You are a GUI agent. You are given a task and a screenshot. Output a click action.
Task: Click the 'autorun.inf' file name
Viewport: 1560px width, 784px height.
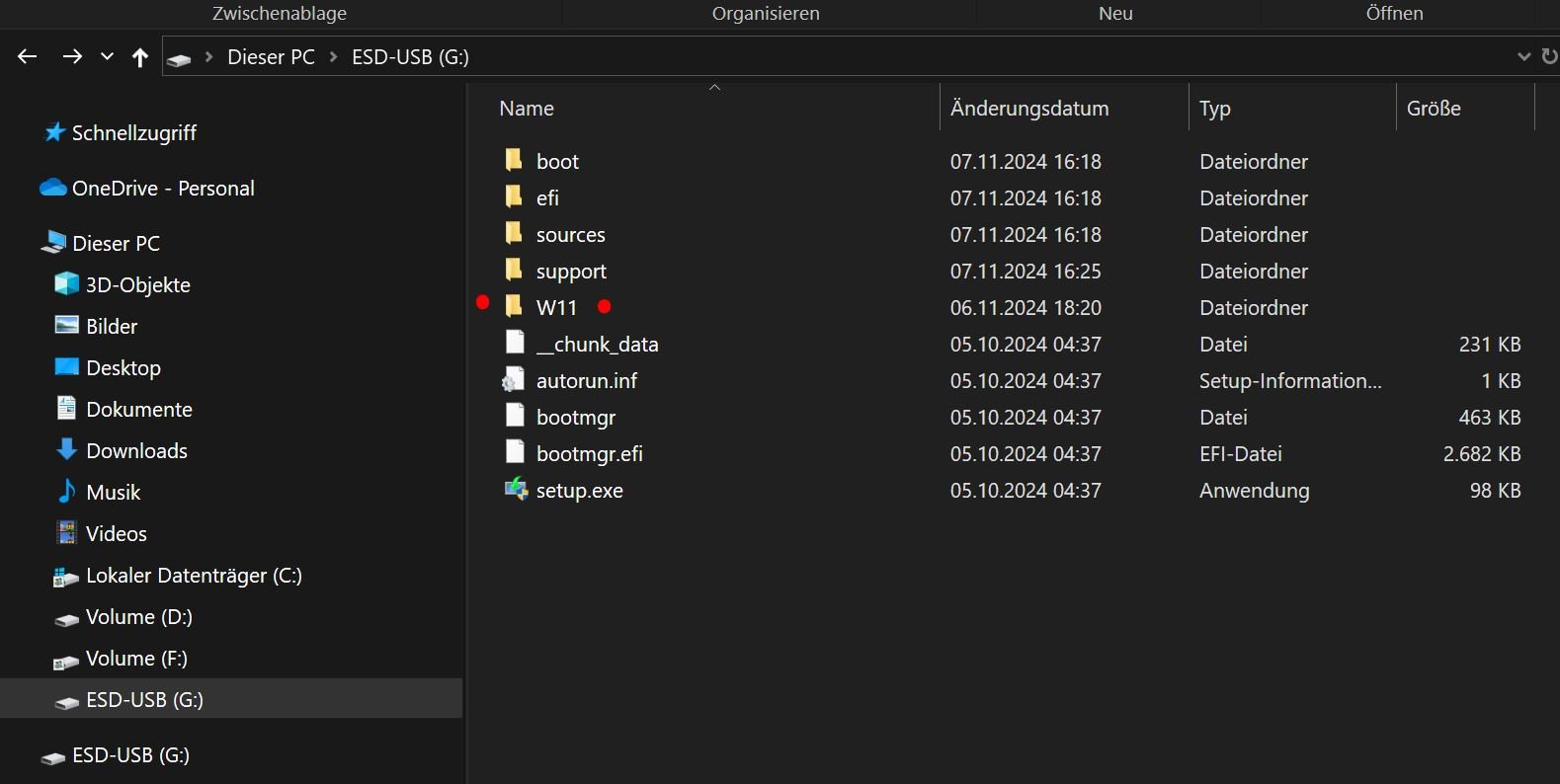tap(586, 381)
